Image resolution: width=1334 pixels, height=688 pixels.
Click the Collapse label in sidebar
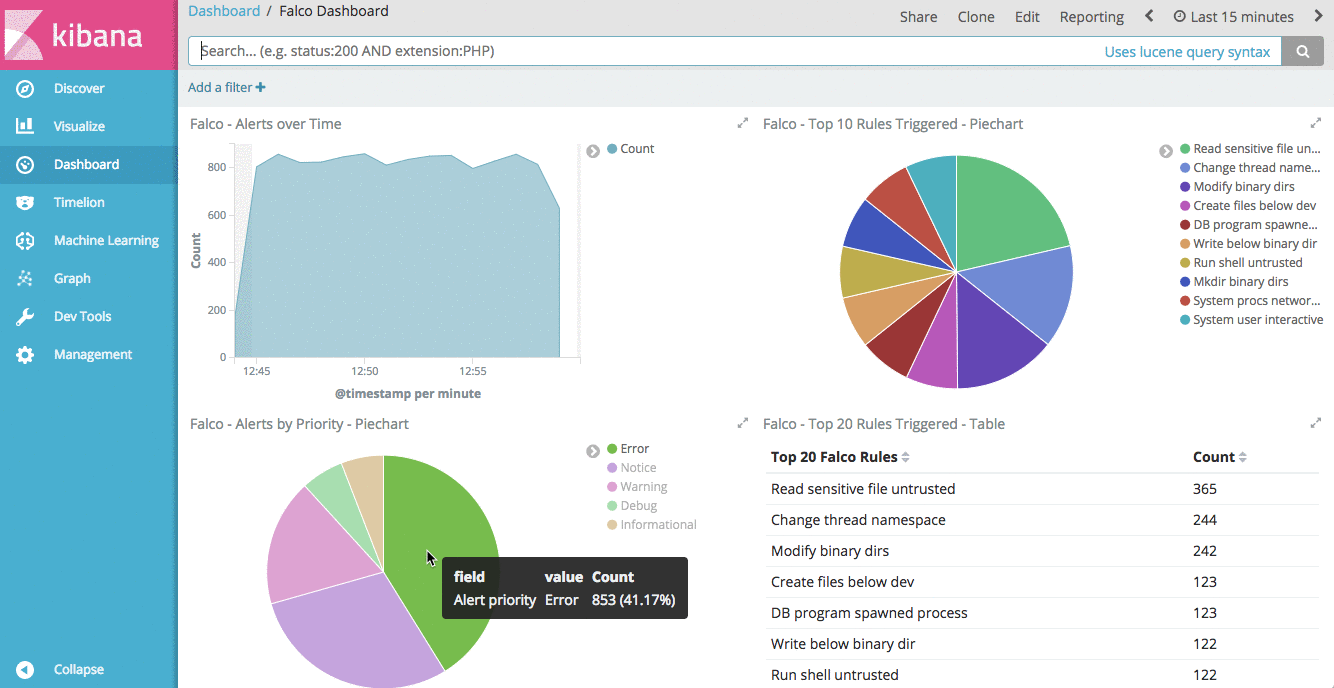(79, 670)
